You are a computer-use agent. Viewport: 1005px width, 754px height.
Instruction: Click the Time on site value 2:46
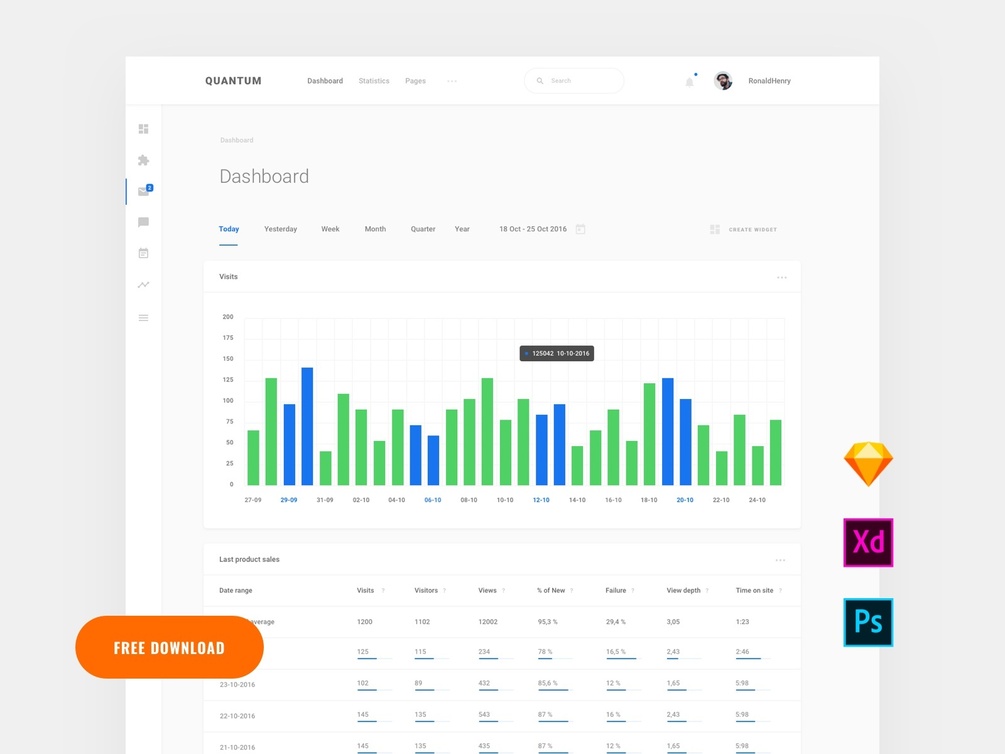pyautogui.click(x=742, y=652)
